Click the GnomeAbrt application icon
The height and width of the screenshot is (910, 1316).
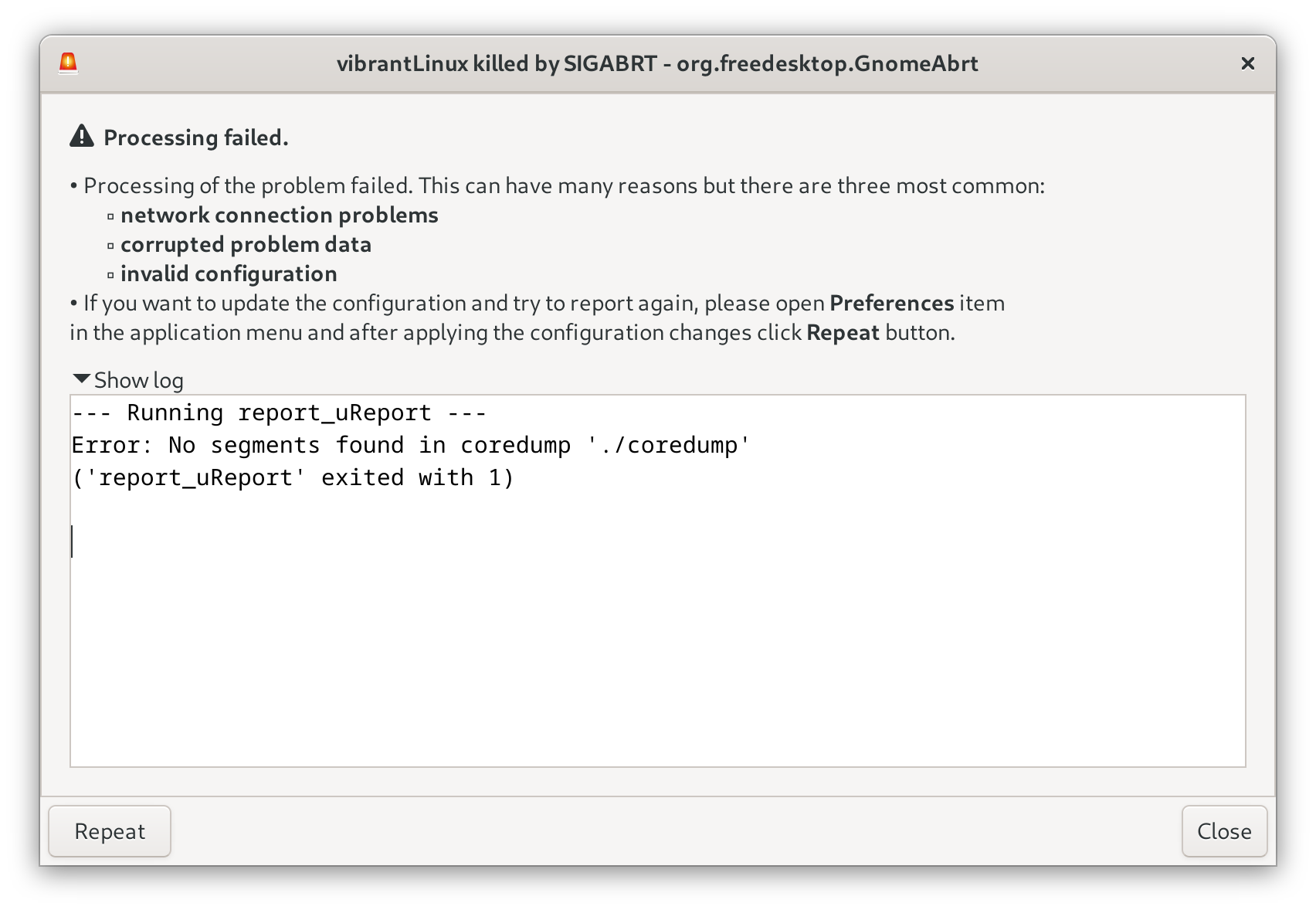tap(68, 63)
